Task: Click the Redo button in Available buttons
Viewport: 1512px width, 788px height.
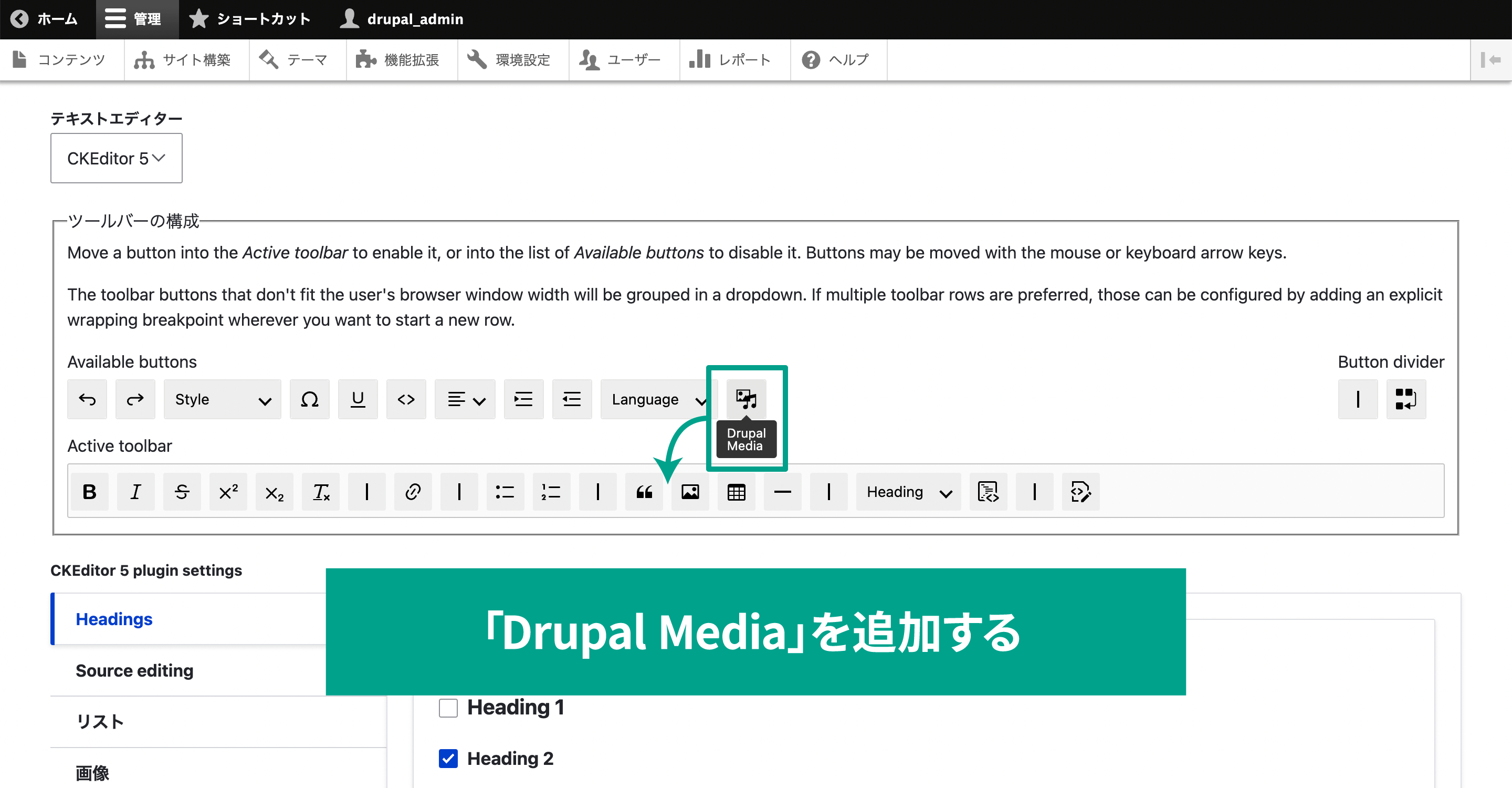Action: (x=135, y=399)
